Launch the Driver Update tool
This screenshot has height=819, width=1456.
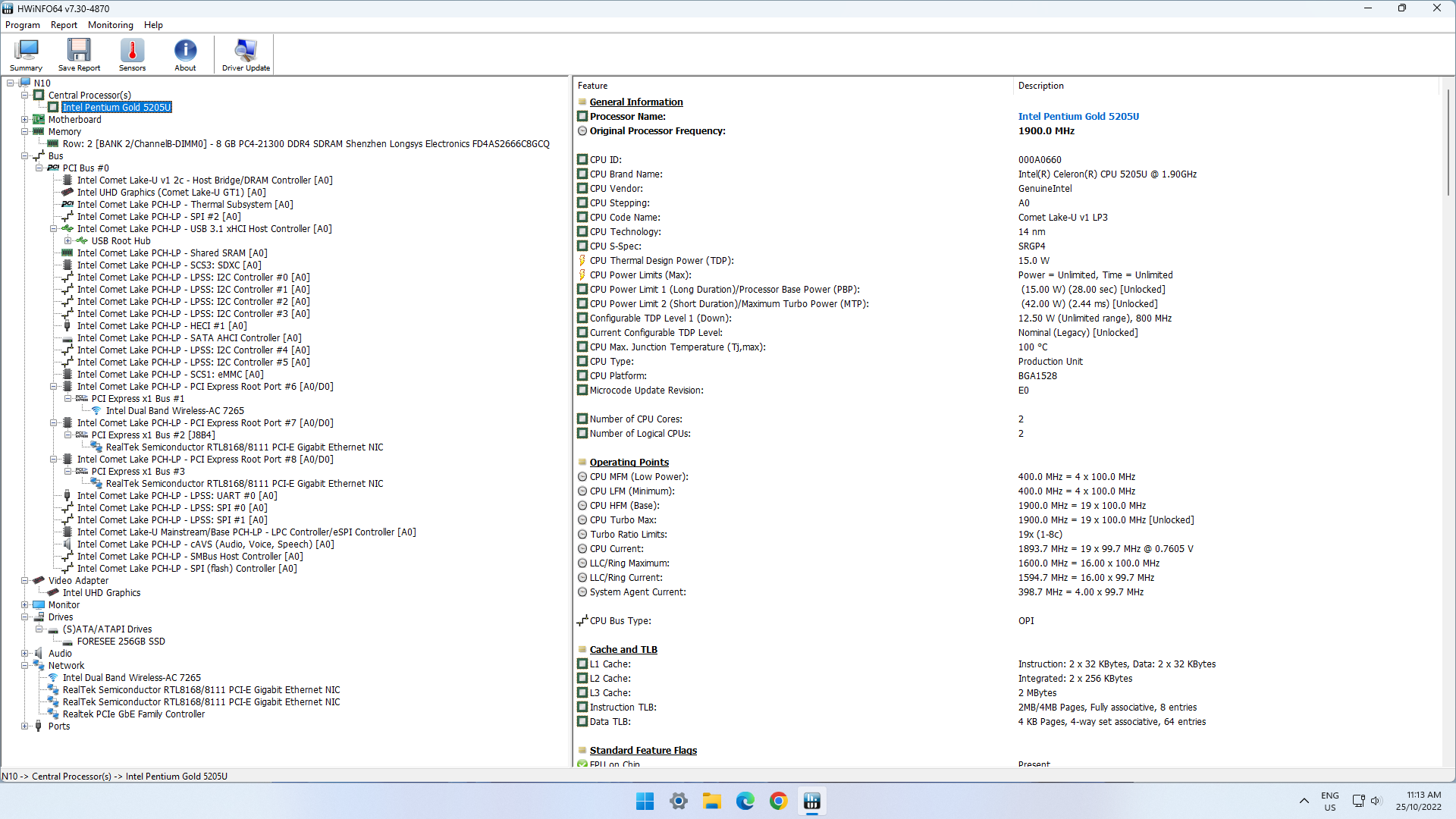pyautogui.click(x=246, y=55)
